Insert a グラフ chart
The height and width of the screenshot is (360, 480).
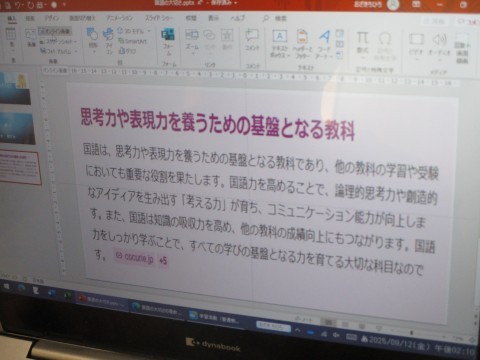(x=127, y=51)
